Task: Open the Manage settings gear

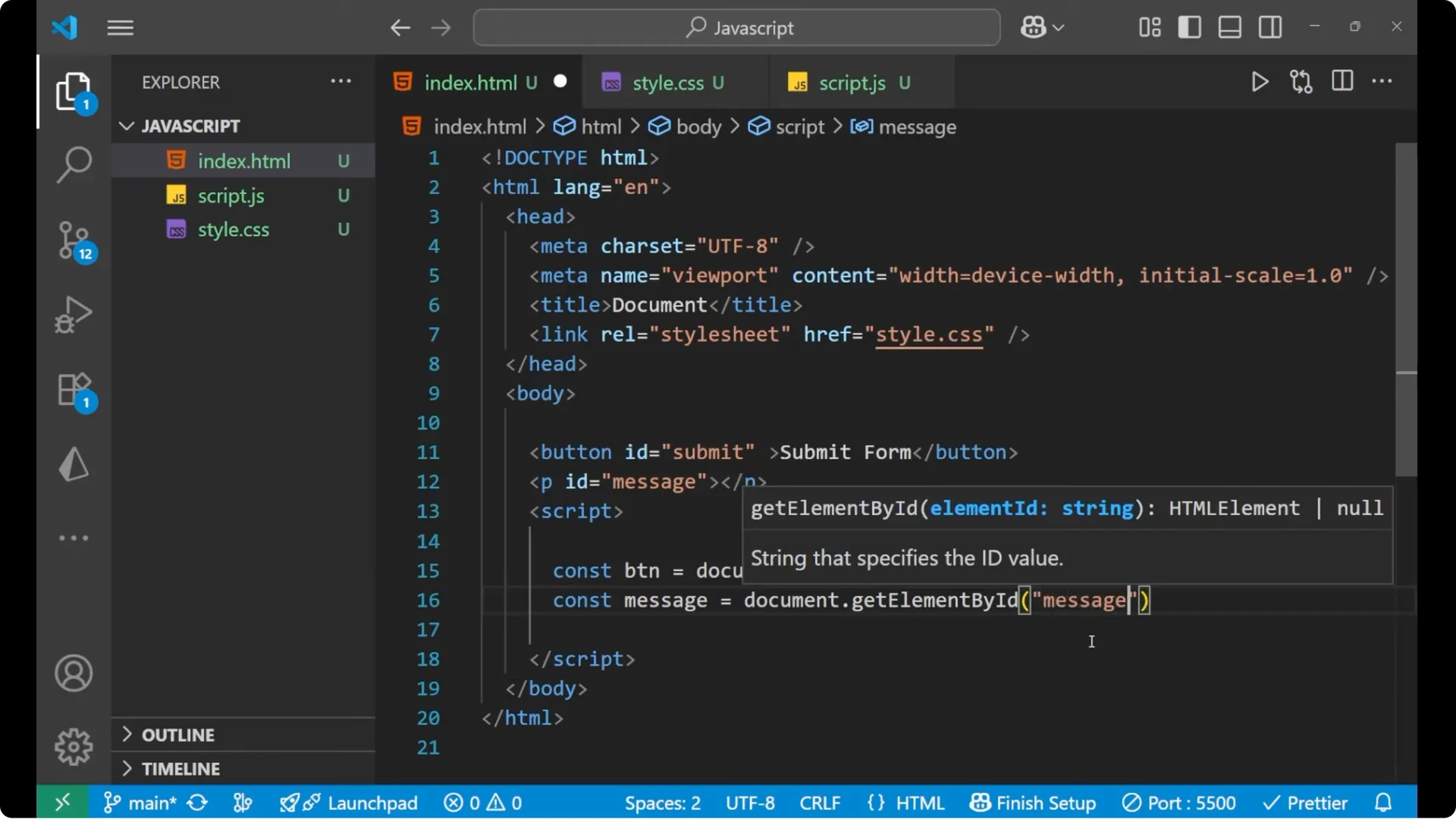Action: pyautogui.click(x=73, y=746)
